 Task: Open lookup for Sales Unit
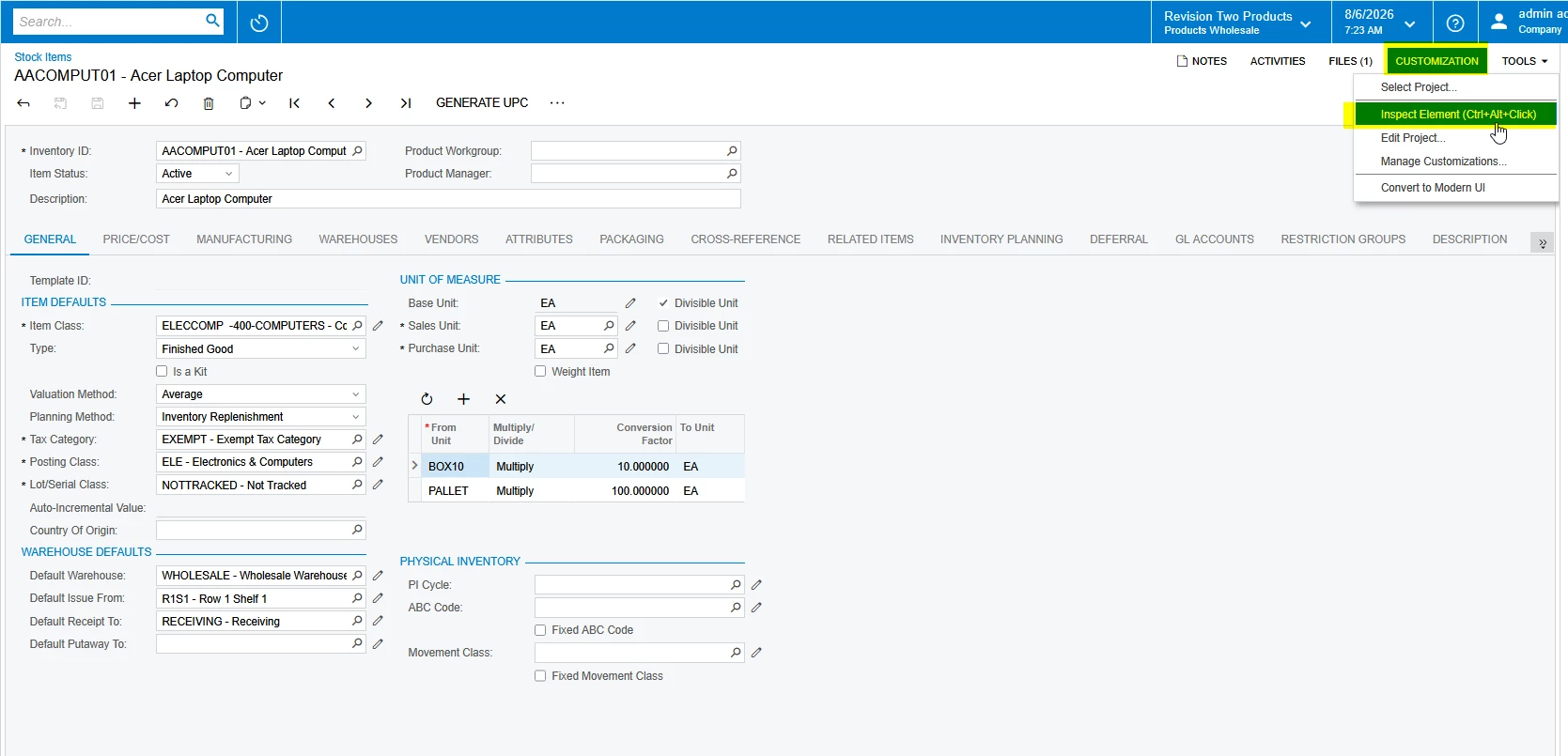609,326
